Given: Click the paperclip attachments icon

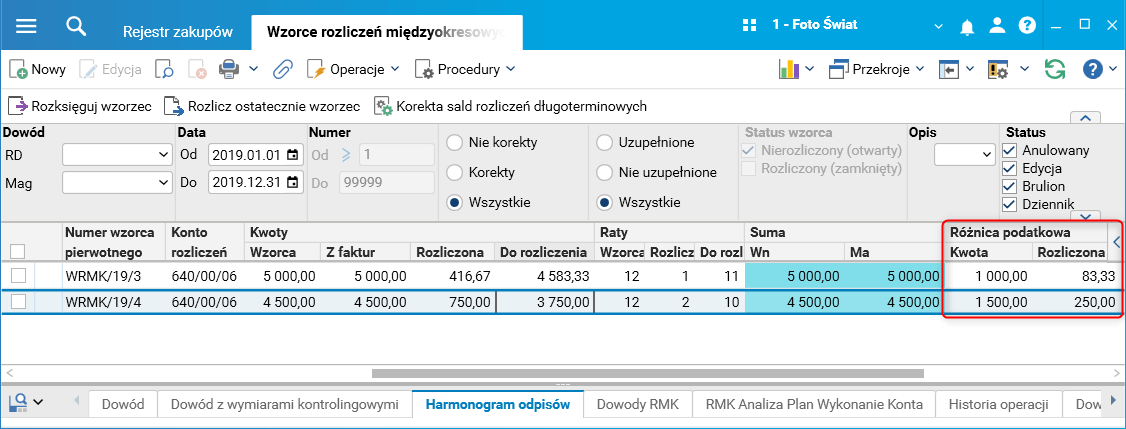Looking at the screenshot, I should (x=282, y=69).
